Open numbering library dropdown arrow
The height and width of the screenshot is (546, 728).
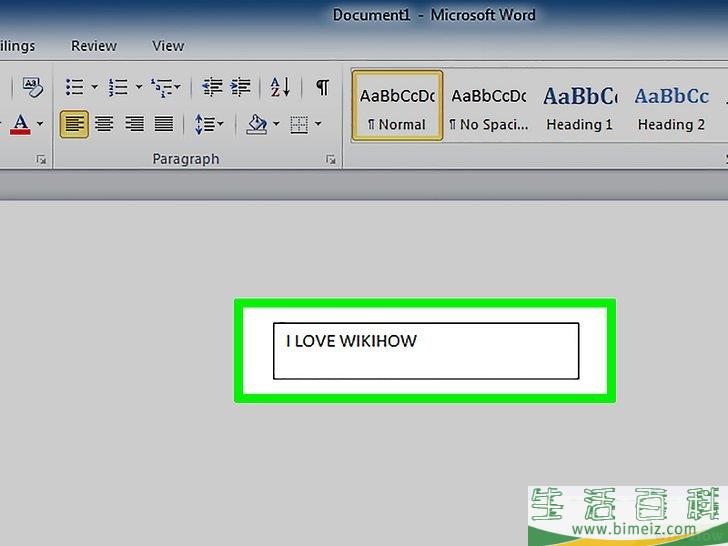[x=138, y=87]
